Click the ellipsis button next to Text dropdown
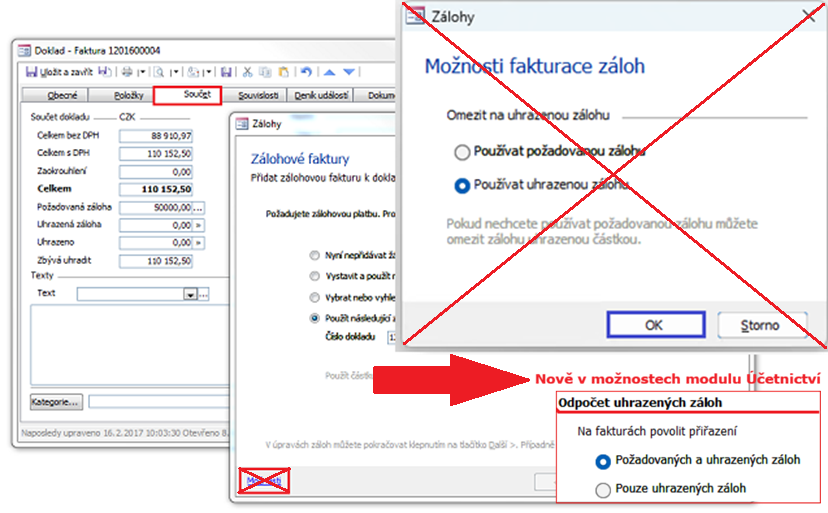Screen dimensions: 828x513 click(x=203, y=294)
